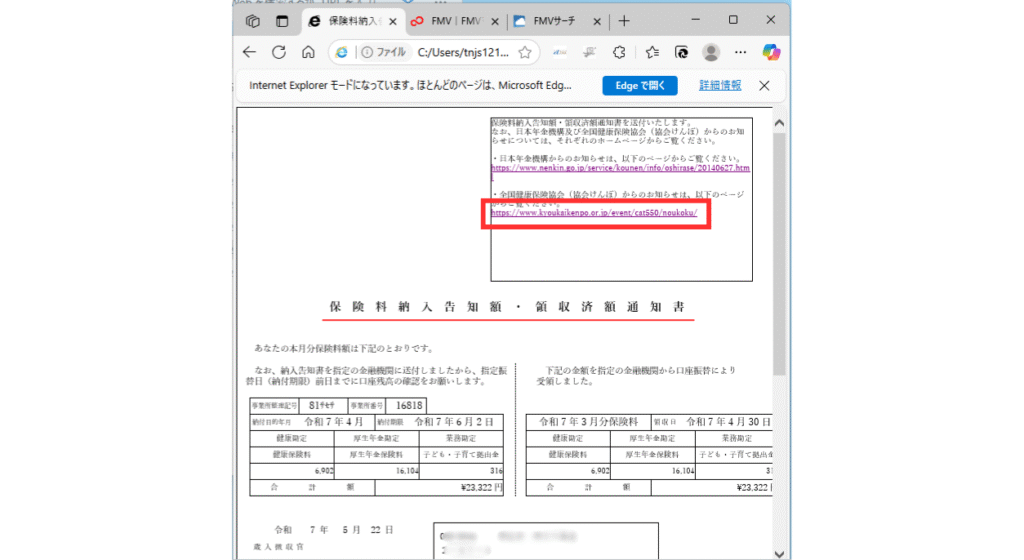The image size is (1024, 560).
Task: Open the browser essentials icon
Action: click(x=681, y=52)
